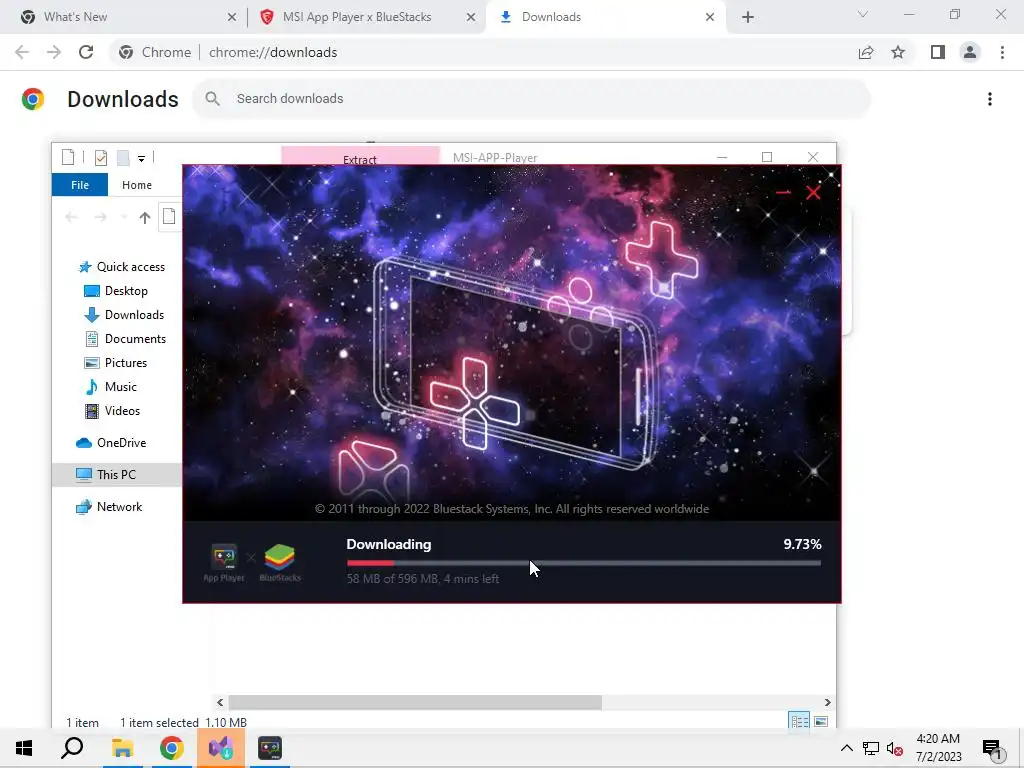Click Explorer horizontal scrollbar thumb
This screenshot has height=768, width=1024.
click(415, 702)
